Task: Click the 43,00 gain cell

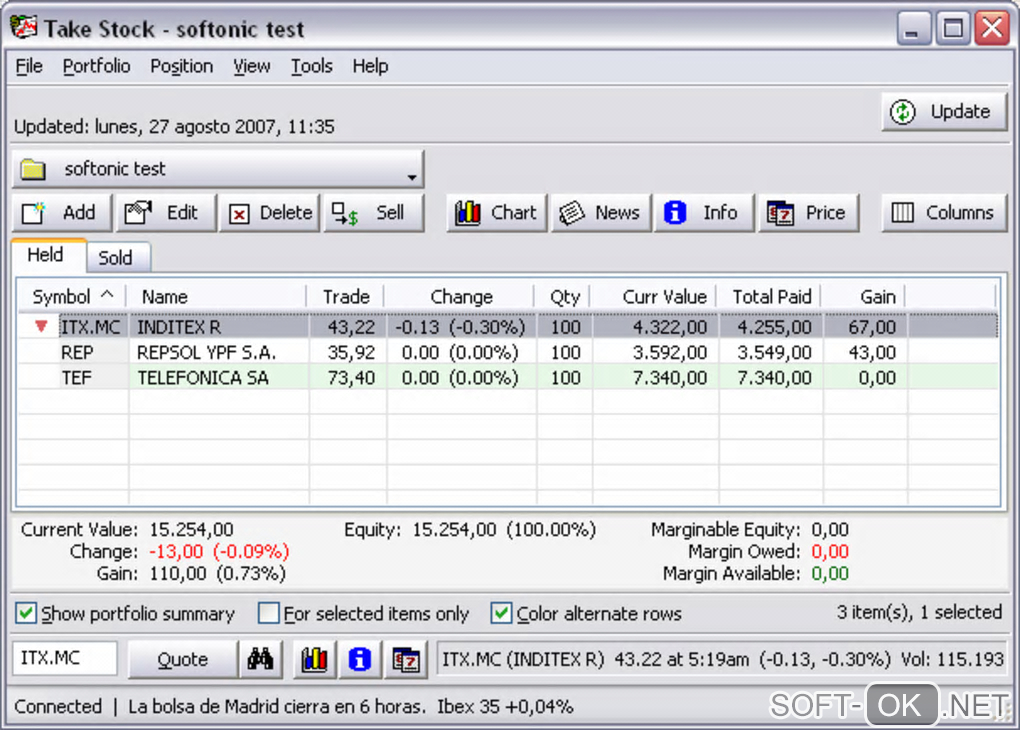Action: coord(865,353)
